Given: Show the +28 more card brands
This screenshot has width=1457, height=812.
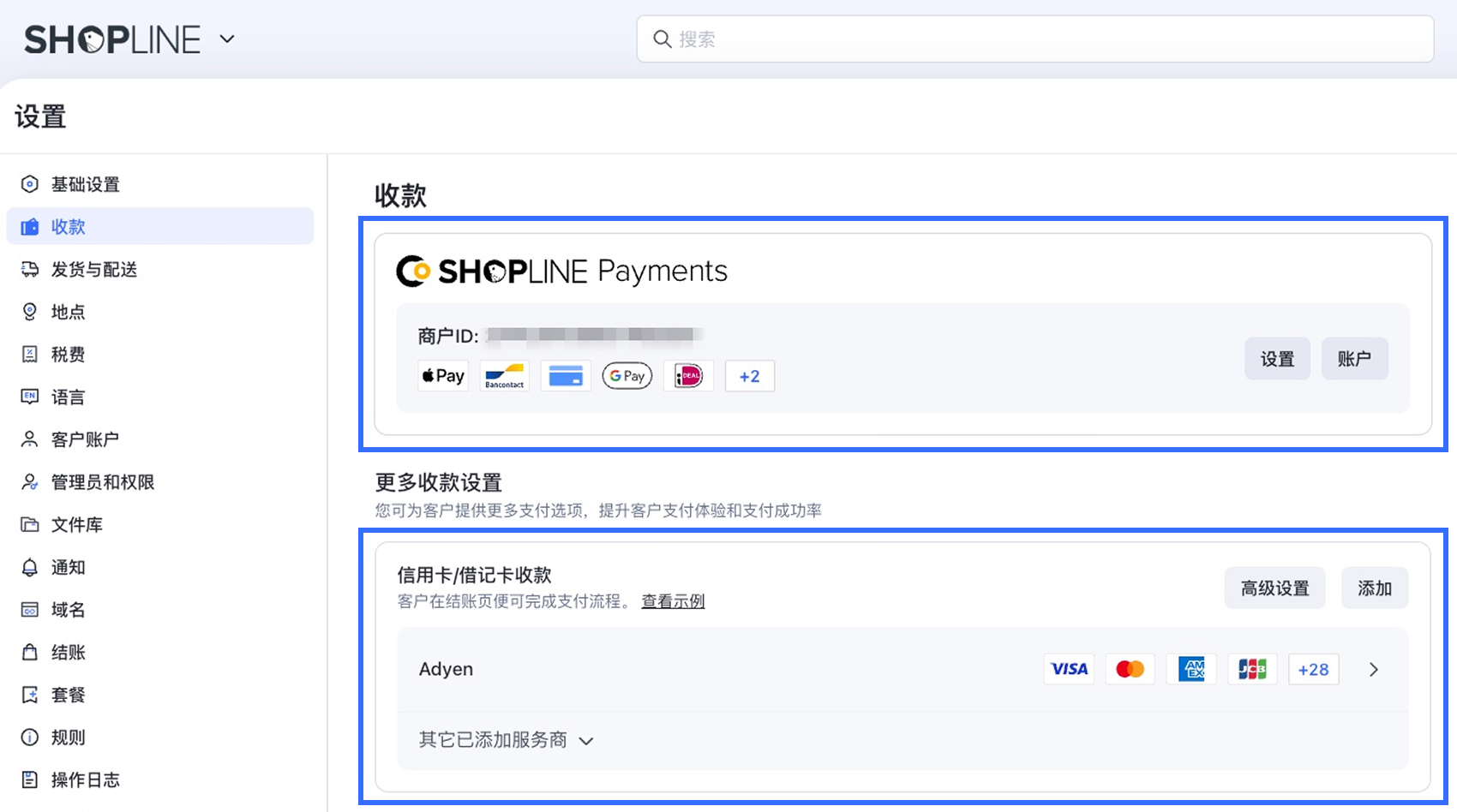Looking at the screenshot, I should pos(1314,669).
